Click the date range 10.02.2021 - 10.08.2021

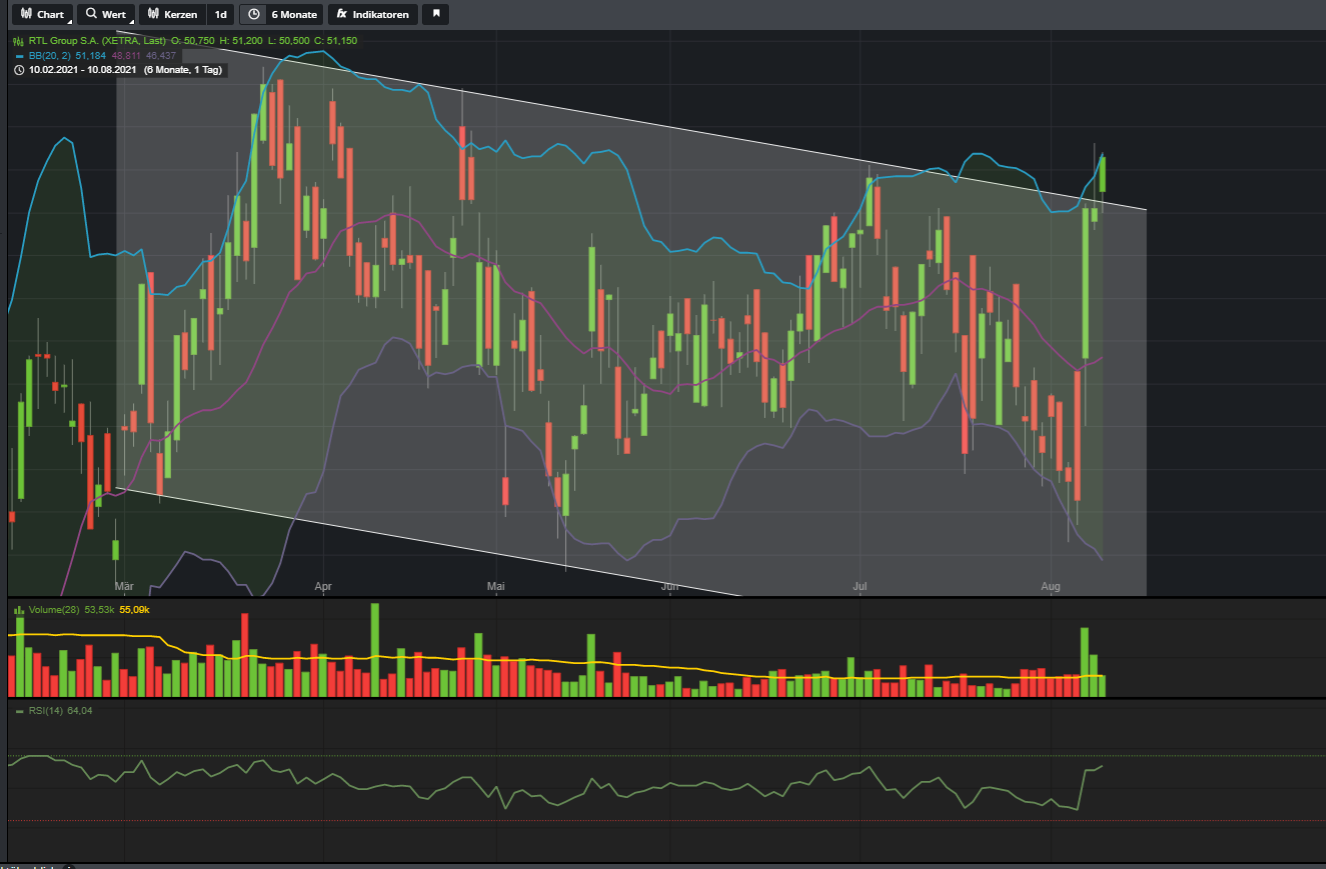(x=84, y=70)
